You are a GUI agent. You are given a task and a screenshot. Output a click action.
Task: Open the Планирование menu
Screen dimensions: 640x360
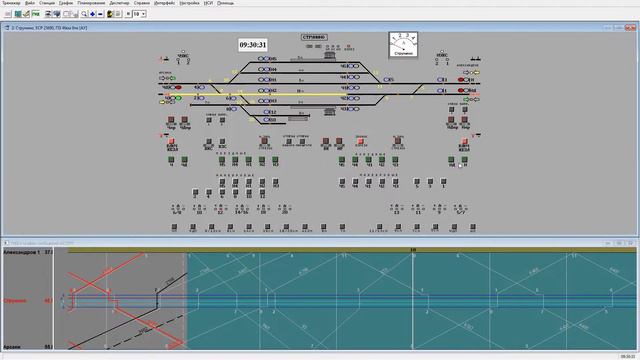tap(91, 3)
